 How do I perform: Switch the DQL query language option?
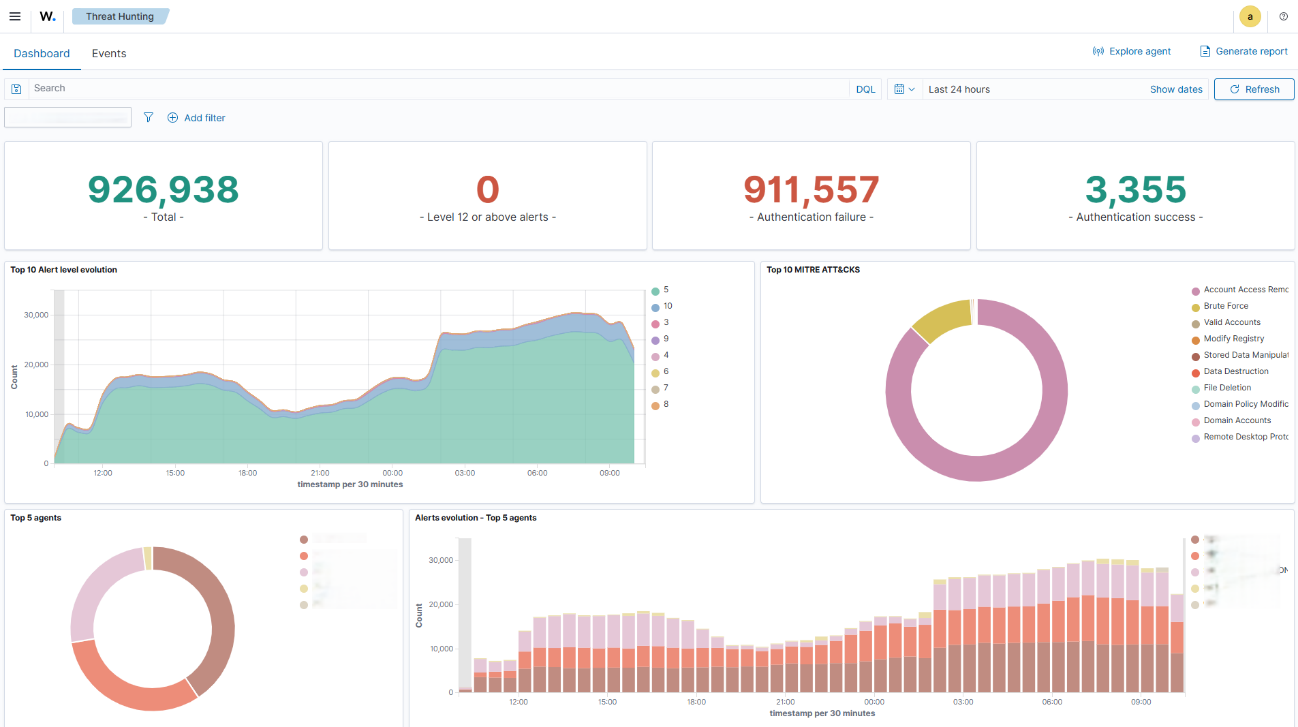(865, 89)
